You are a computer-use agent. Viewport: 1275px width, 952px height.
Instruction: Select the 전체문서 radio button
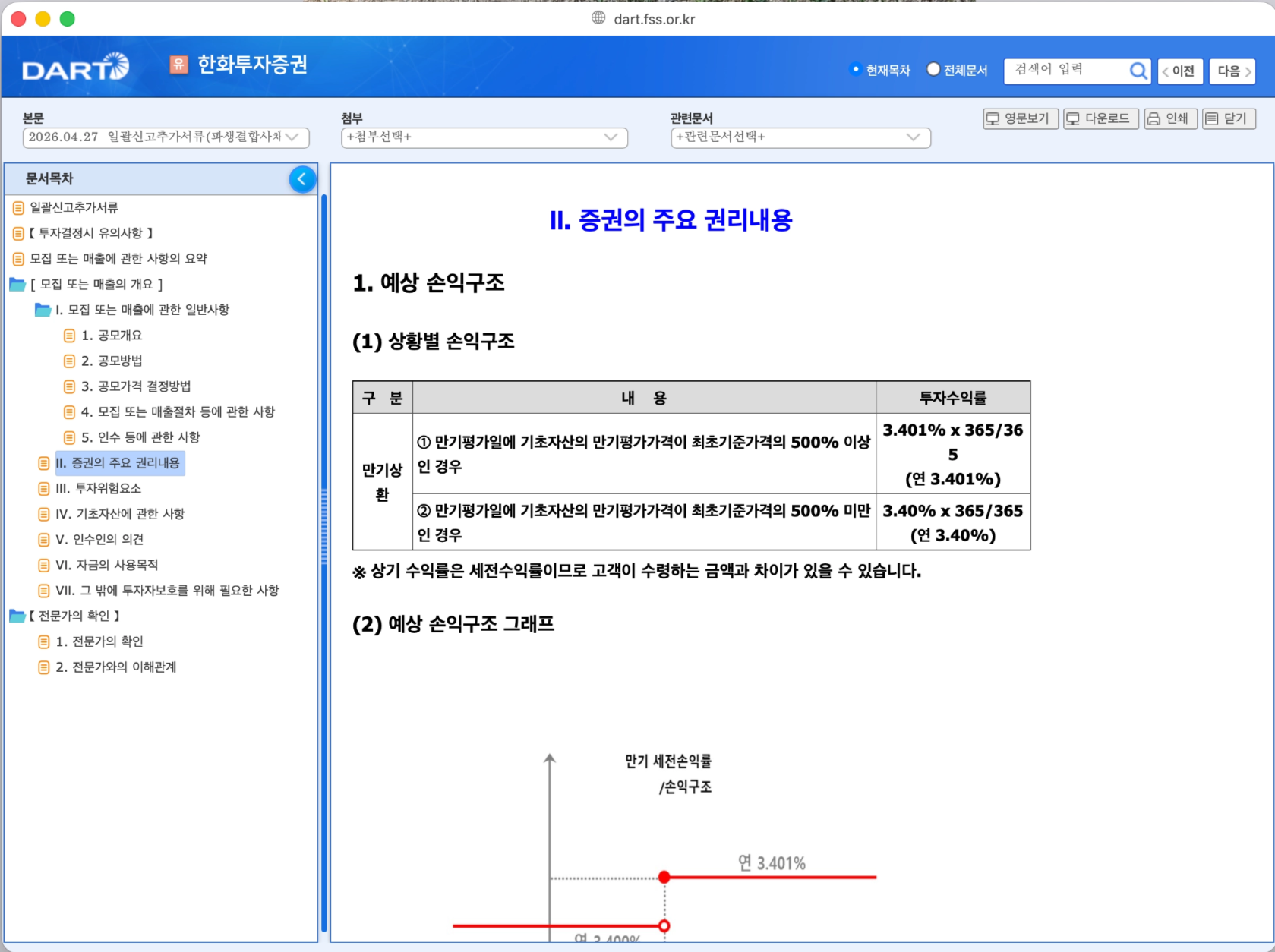[933, 70]
